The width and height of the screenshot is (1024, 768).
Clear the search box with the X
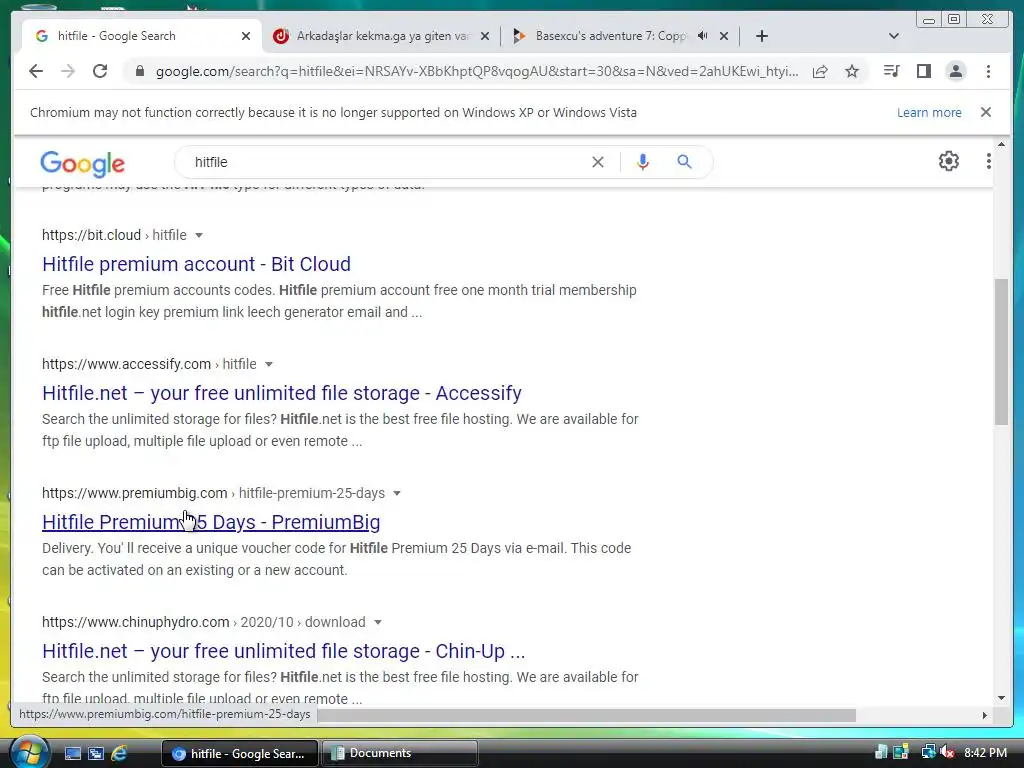tap(598, 162)
